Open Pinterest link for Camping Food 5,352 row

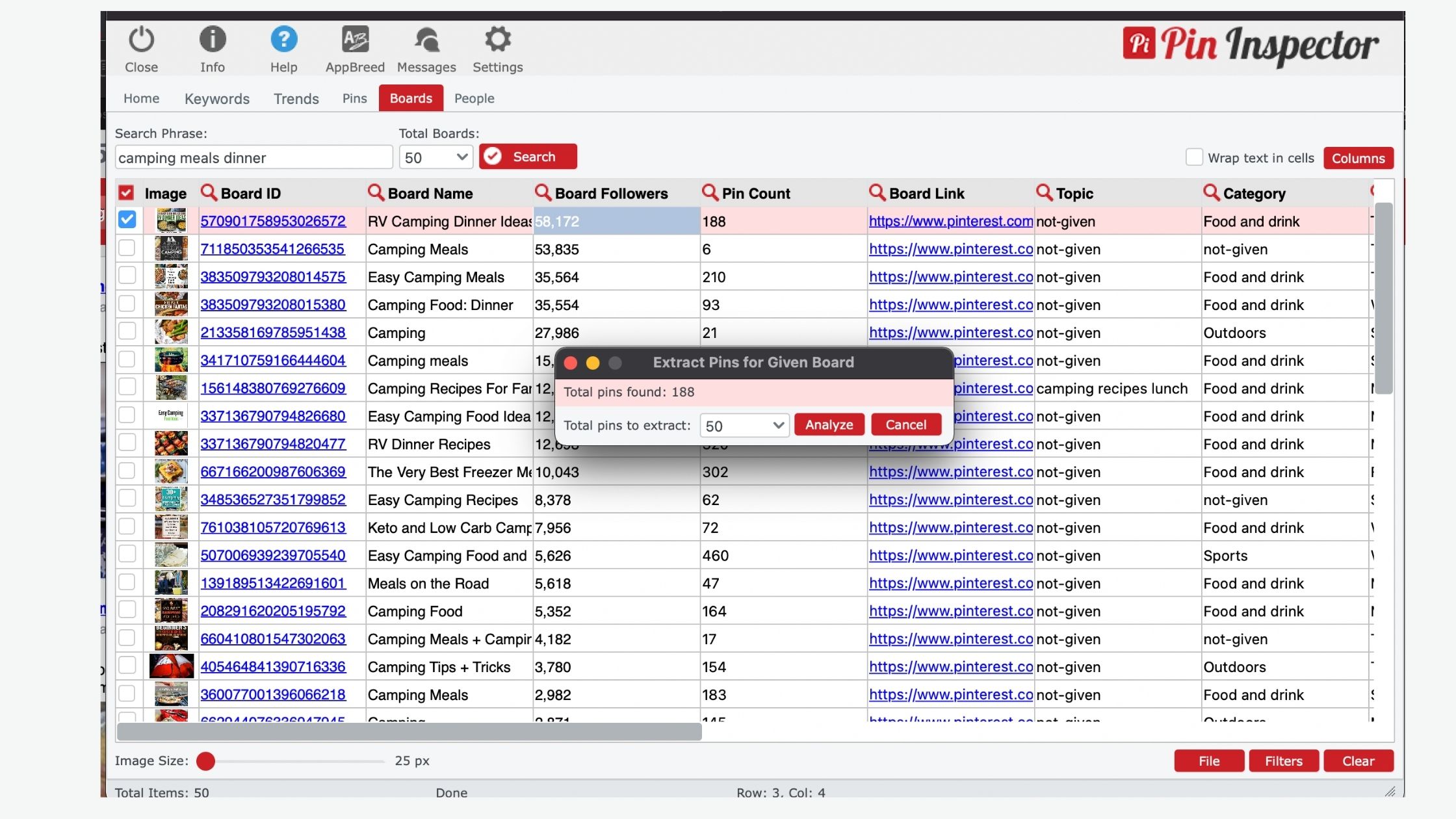pyautogui.click(x=950, y=611)
